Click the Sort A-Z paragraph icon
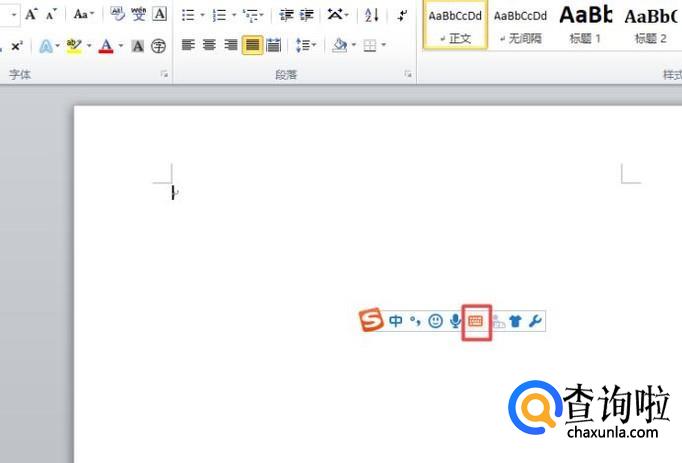The image size is (682, 463). [371, 15]
